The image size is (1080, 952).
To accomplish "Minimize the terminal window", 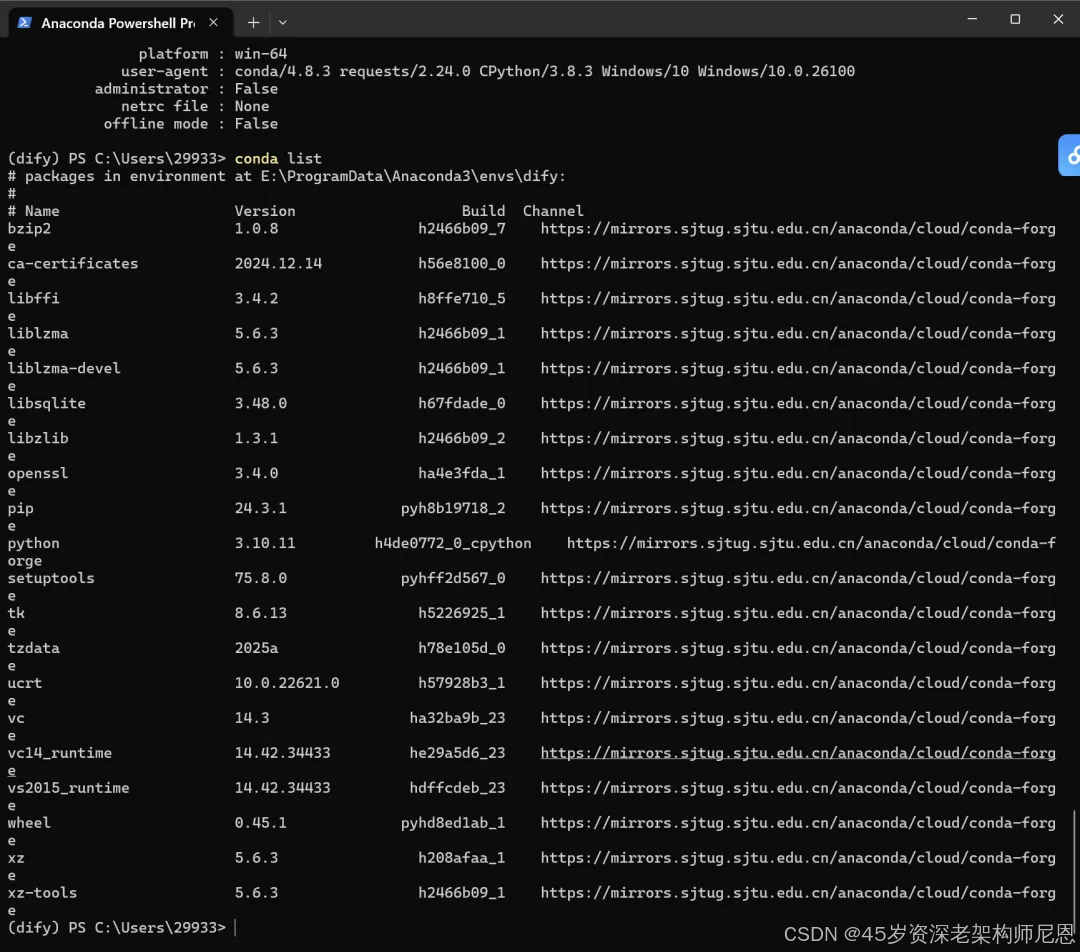I will [972, 19].
